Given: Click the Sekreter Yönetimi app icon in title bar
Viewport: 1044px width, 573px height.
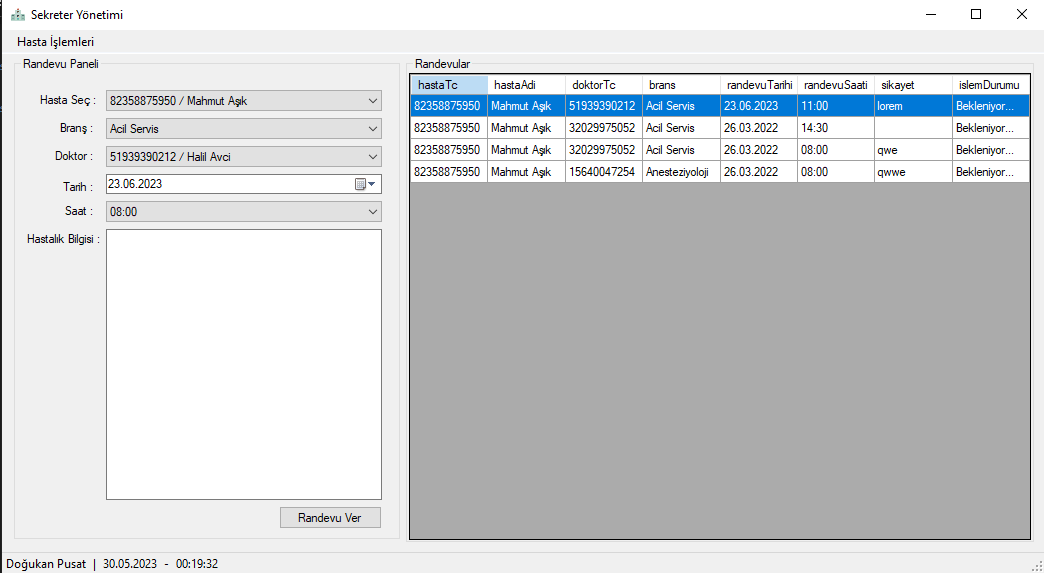Looking at the screenshot, I should pyautogui.click(x=18, y=15).
